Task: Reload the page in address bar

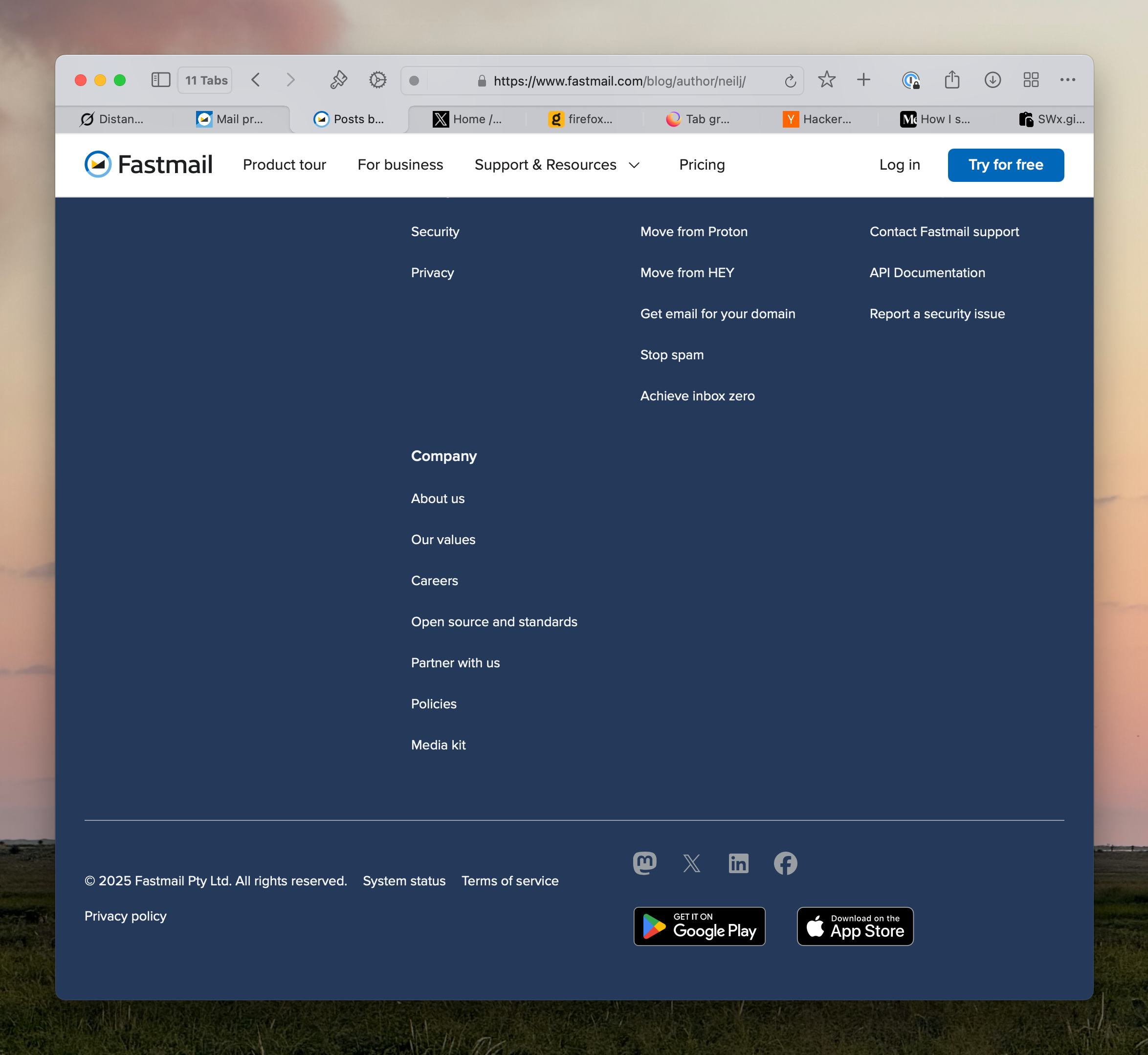Action: pyautogui.click(x=790, y=81)
